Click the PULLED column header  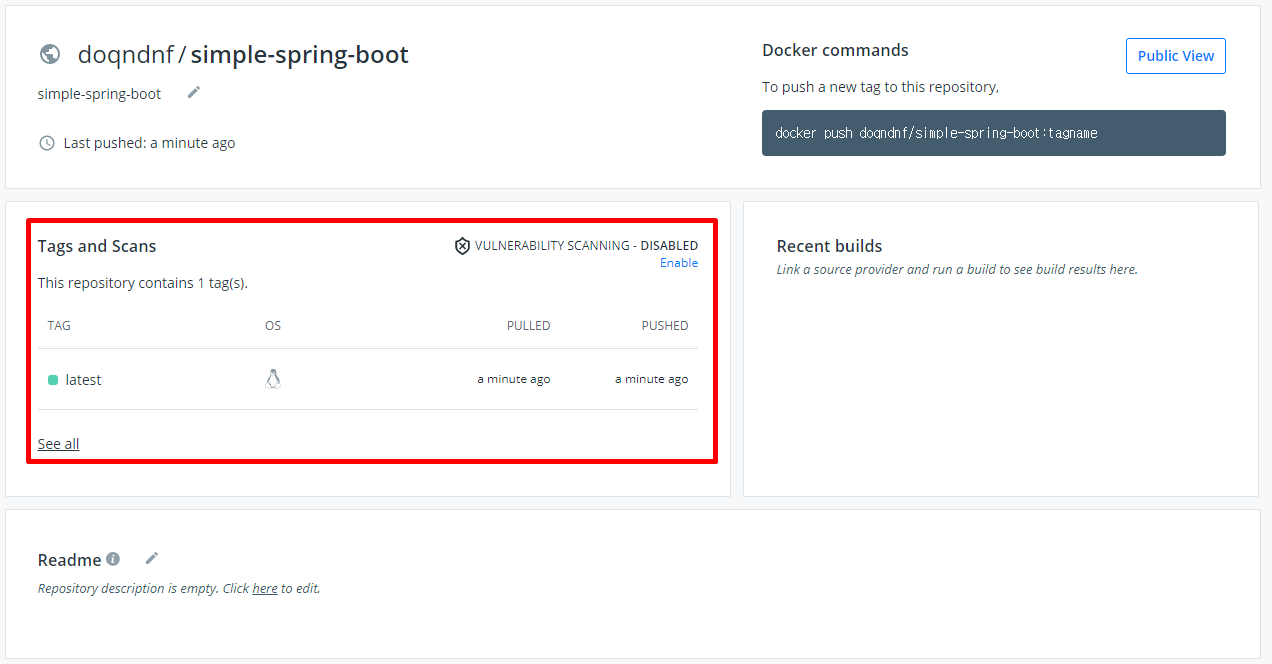(529, 326)
